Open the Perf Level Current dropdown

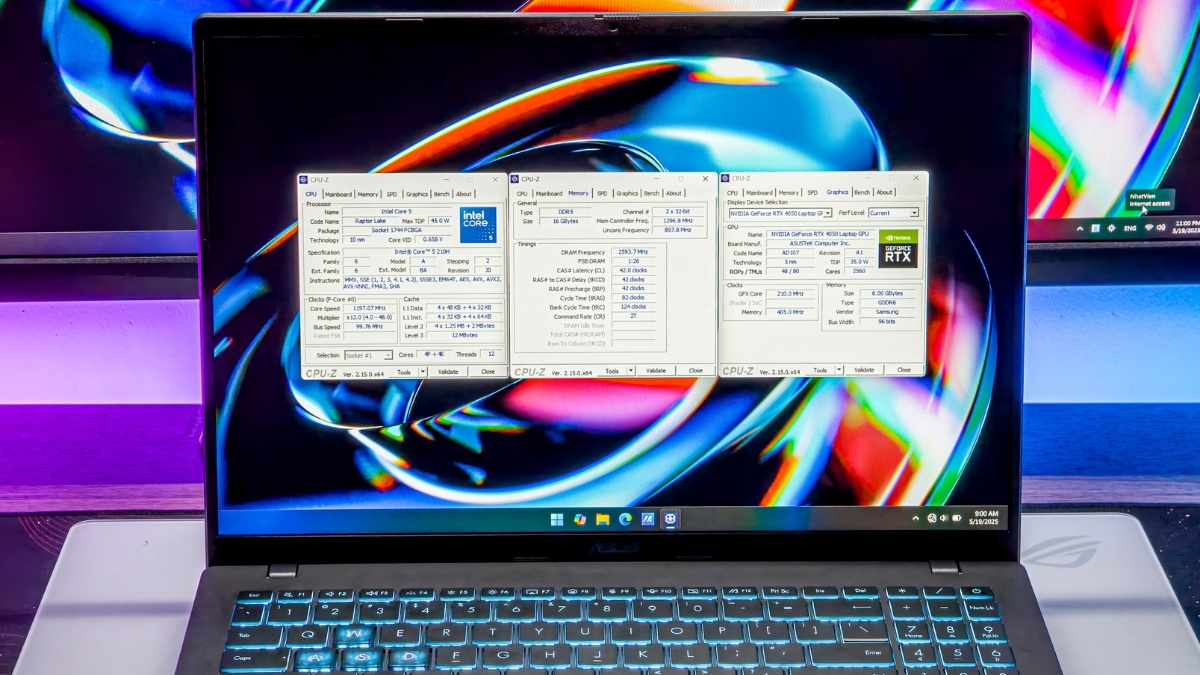pos(894,213)
